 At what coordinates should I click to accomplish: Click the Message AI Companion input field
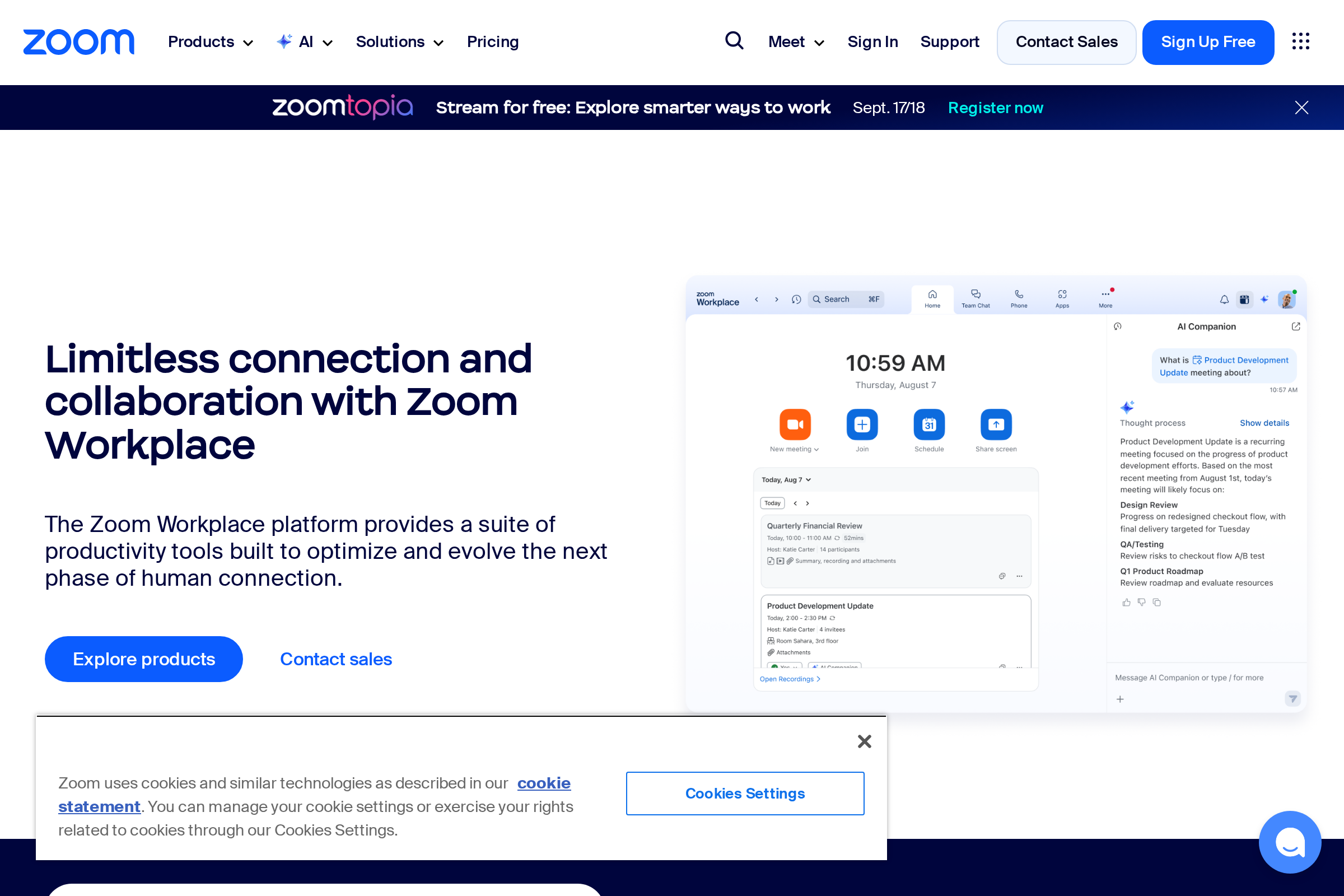(1188, 678)
